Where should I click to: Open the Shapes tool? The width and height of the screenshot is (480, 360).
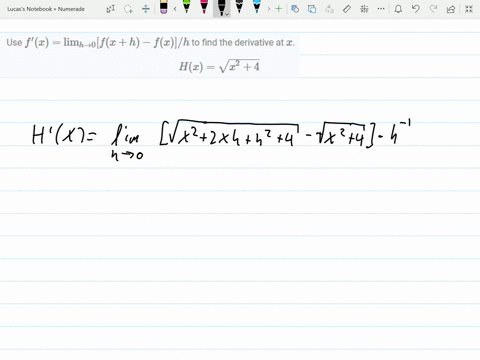pyautogui.click(x=295, y=9)
